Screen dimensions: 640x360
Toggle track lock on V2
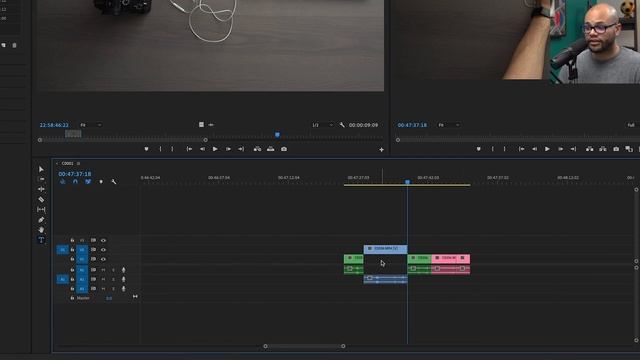(x=72, y=250)
